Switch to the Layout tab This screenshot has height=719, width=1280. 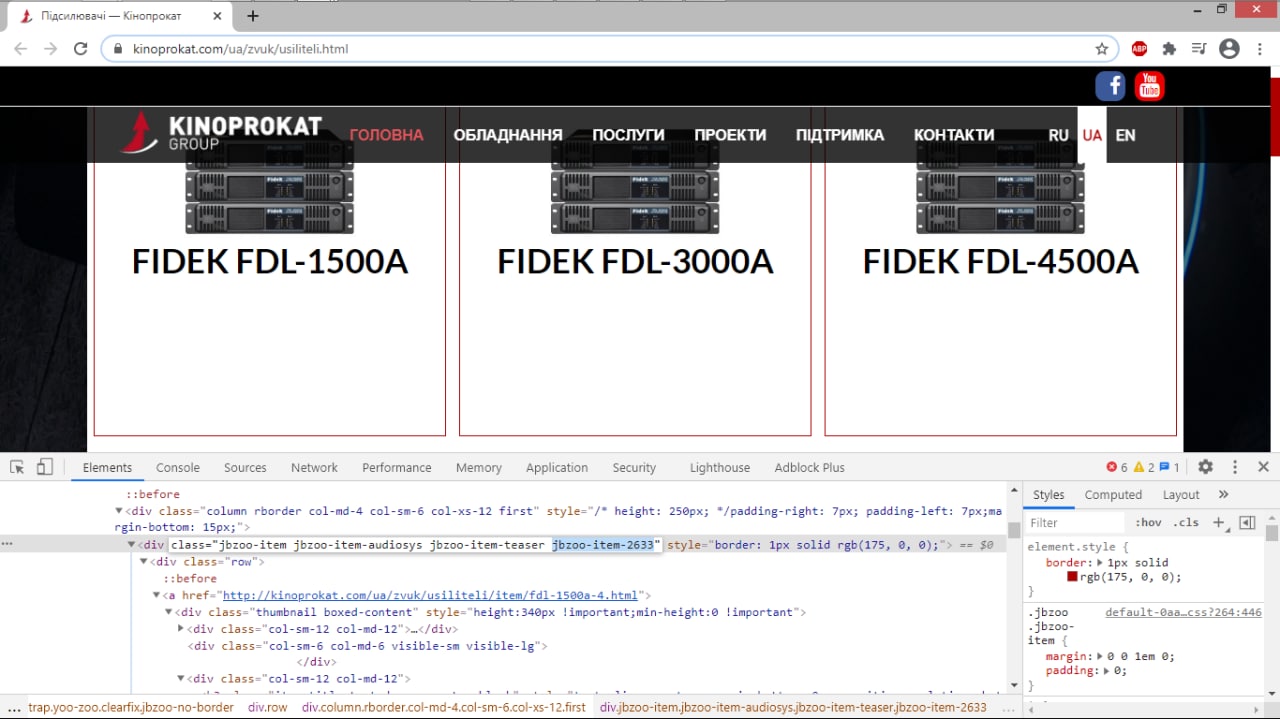point(1181,494)
